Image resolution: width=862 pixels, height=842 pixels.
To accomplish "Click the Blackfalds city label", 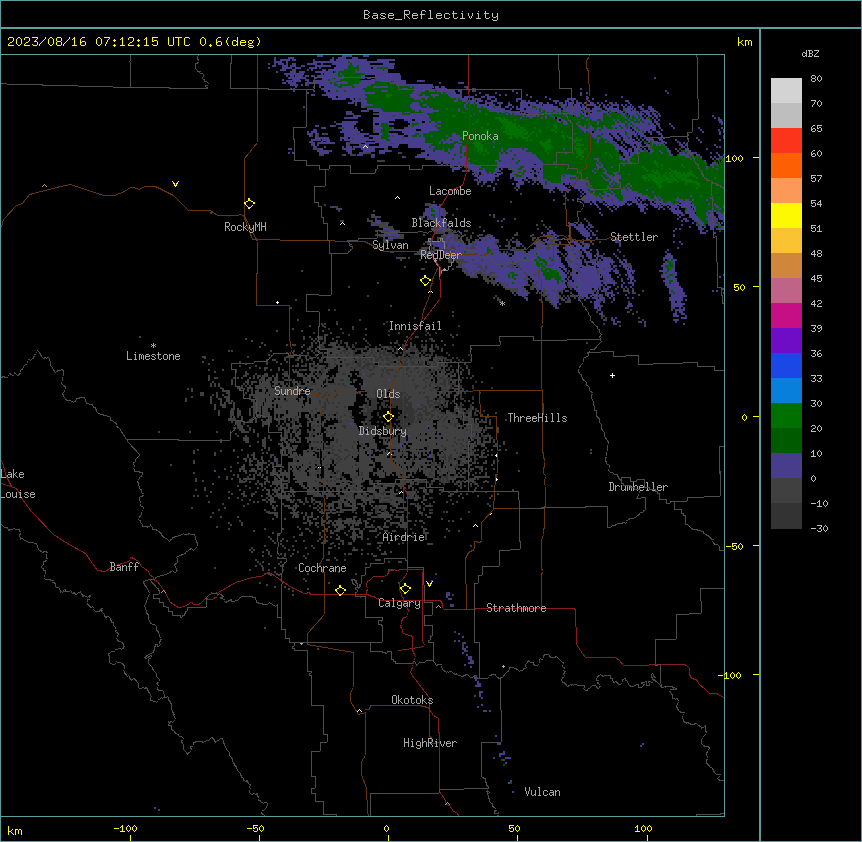I will [x=441, y=223].
